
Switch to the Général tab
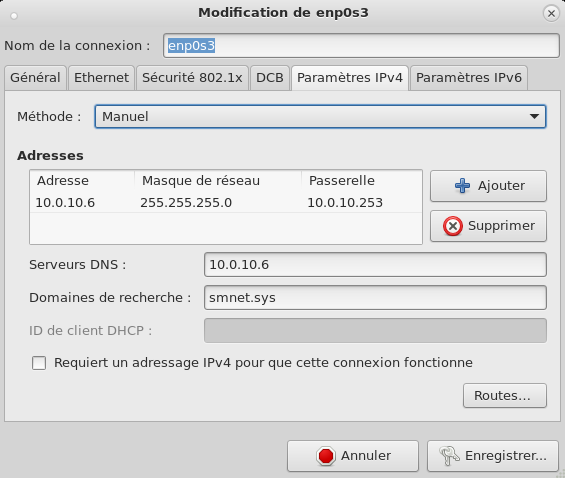[35, 78]
